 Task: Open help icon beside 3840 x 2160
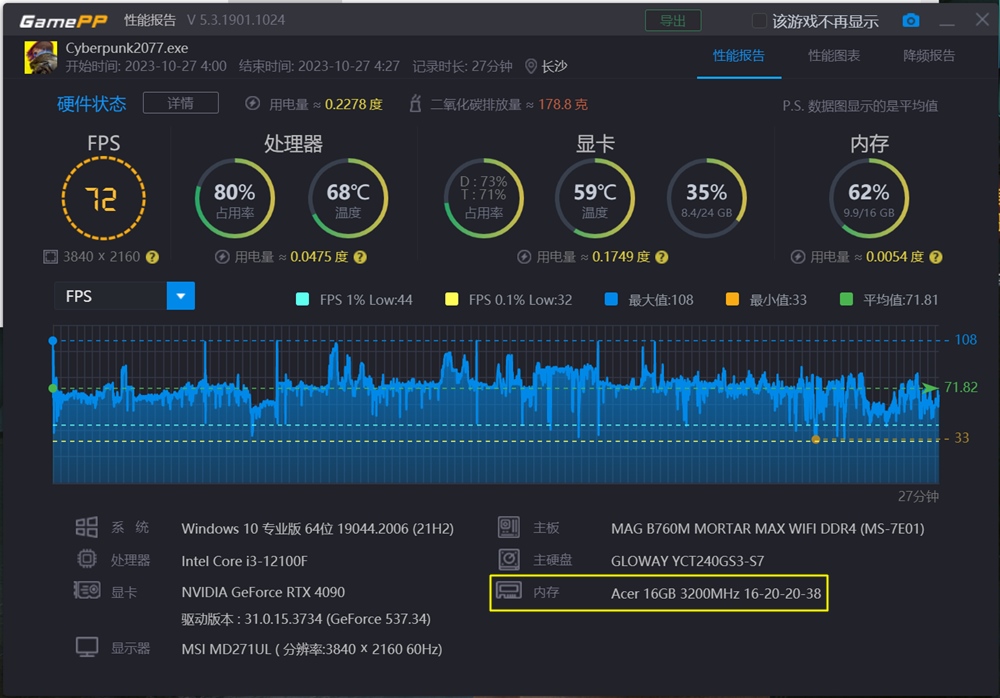coord(152,257)
